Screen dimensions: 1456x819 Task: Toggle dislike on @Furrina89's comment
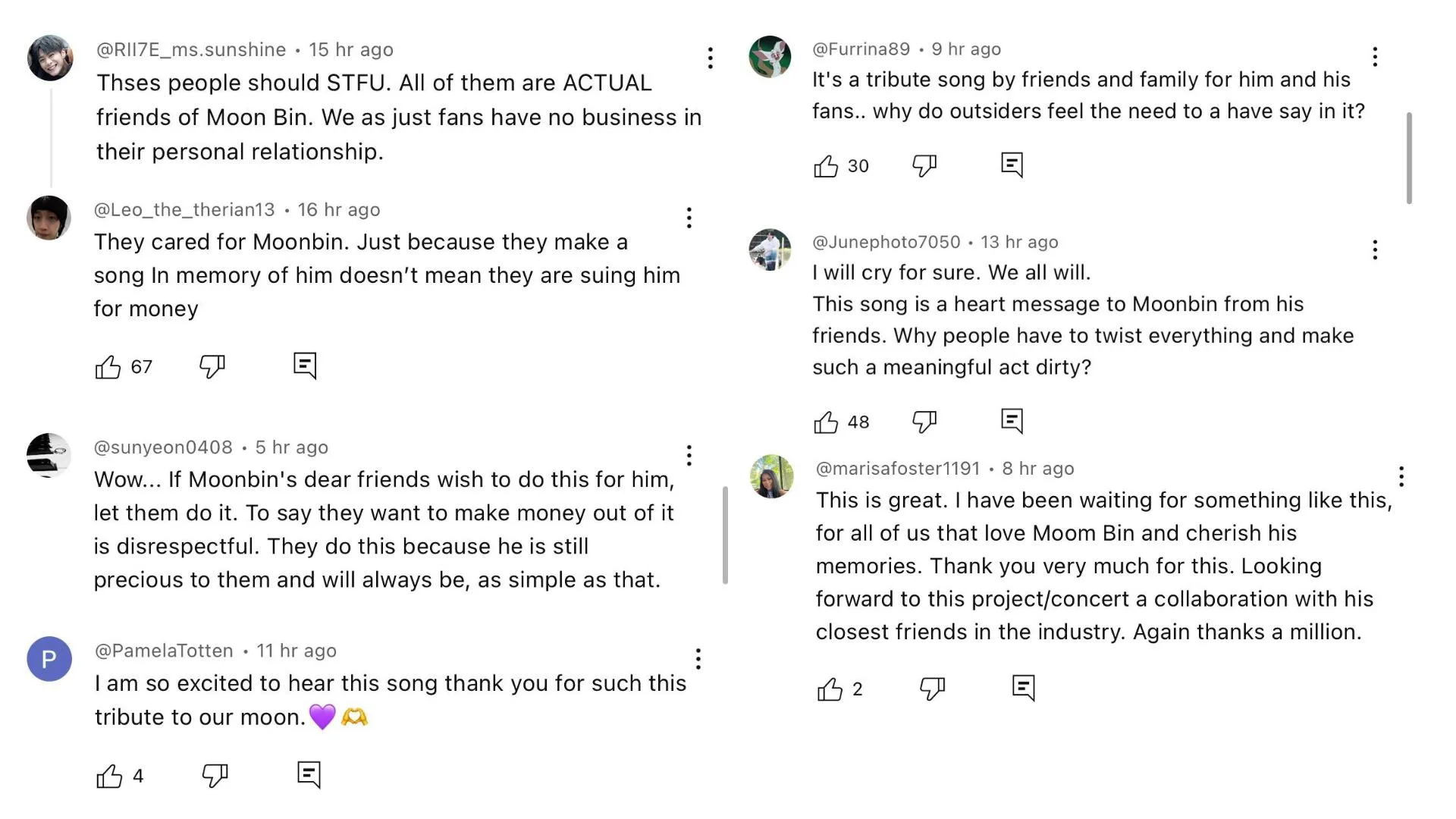924,165
